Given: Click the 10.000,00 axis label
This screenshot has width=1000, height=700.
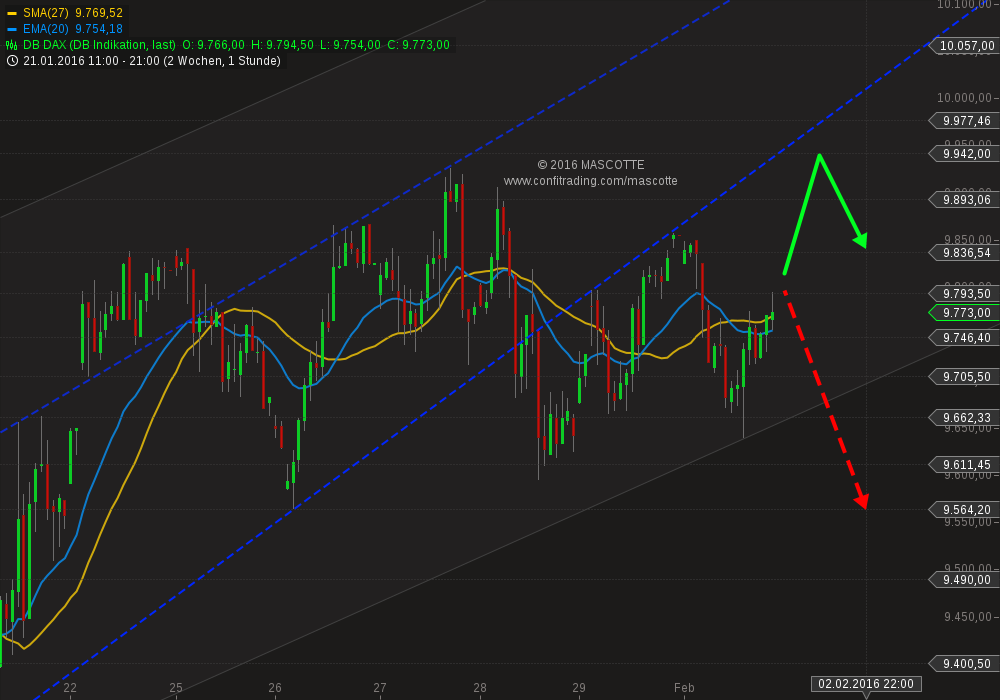Looking at the screenshot, I should coord(964,98).
